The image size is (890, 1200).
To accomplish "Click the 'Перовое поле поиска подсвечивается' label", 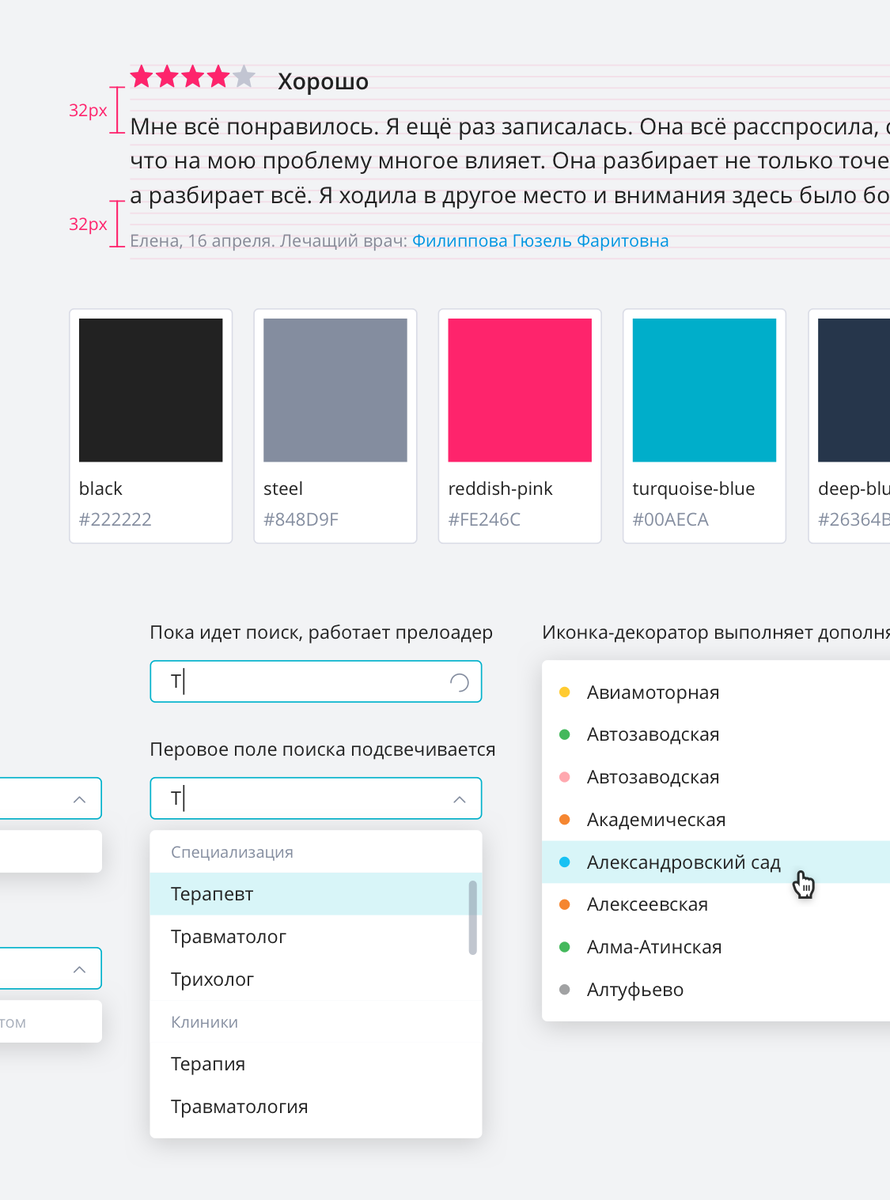I will click(x=323, y=750).
